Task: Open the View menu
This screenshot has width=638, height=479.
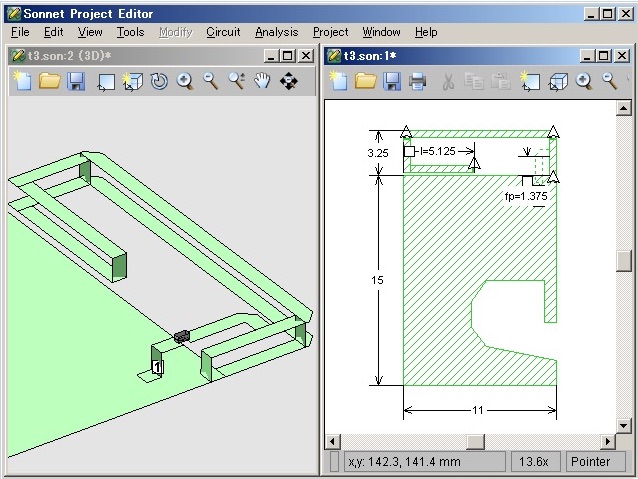Action: (x=90, y=32)
